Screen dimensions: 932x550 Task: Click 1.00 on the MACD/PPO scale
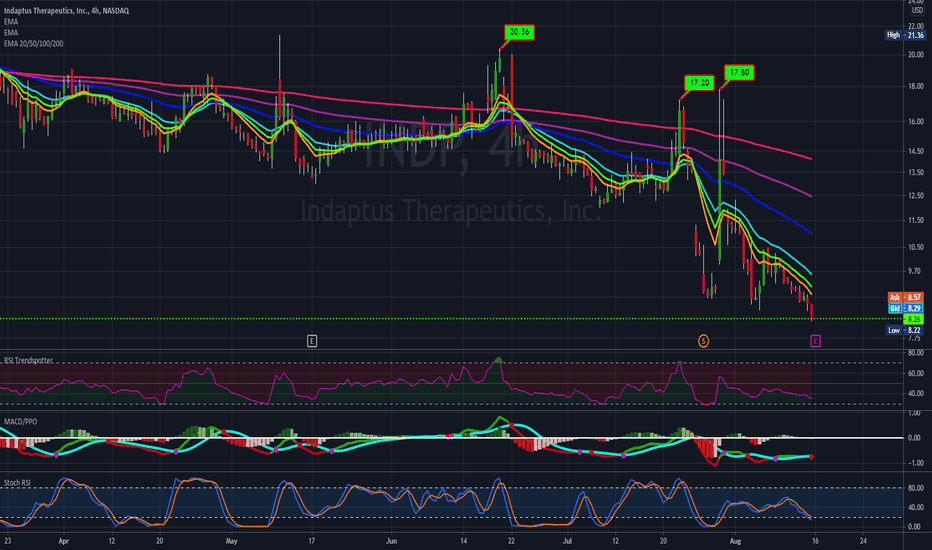914,413
